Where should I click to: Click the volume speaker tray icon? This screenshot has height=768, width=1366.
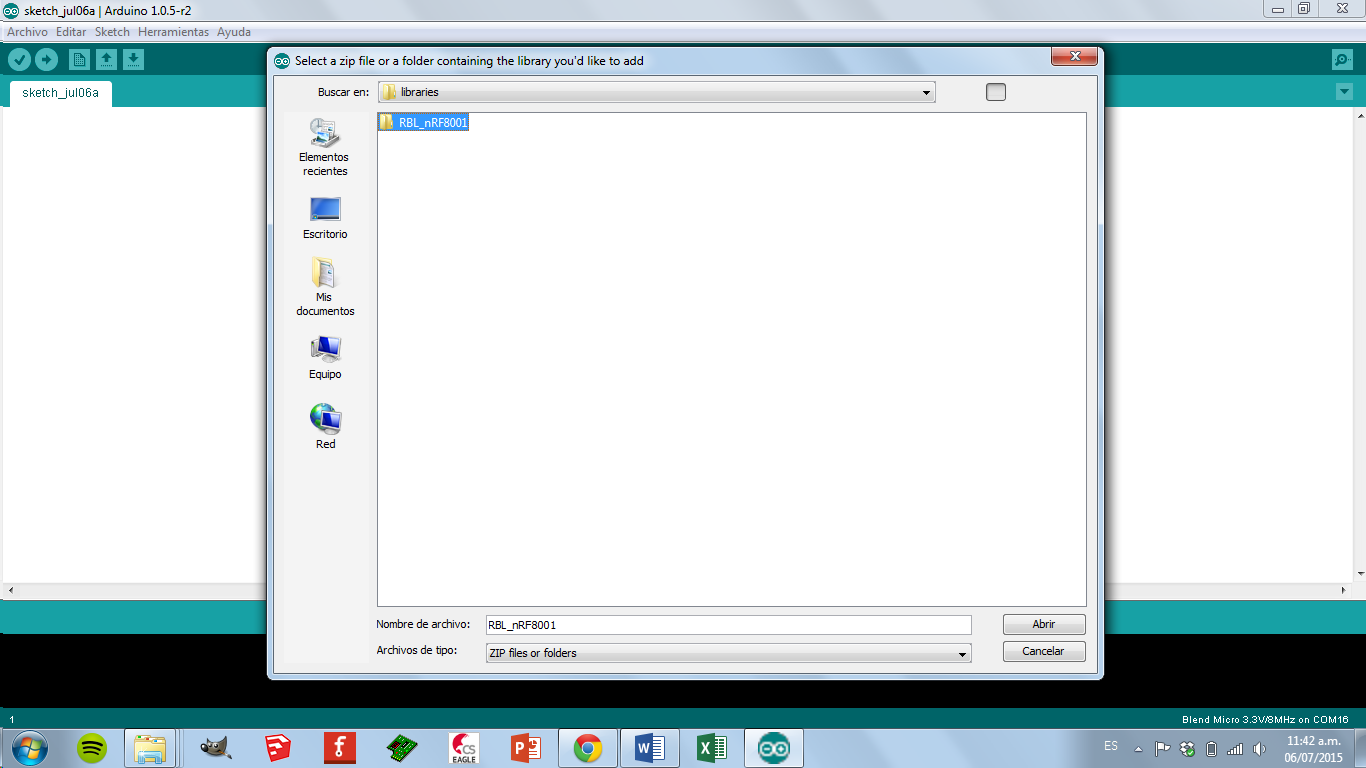tap(1259, 748)
